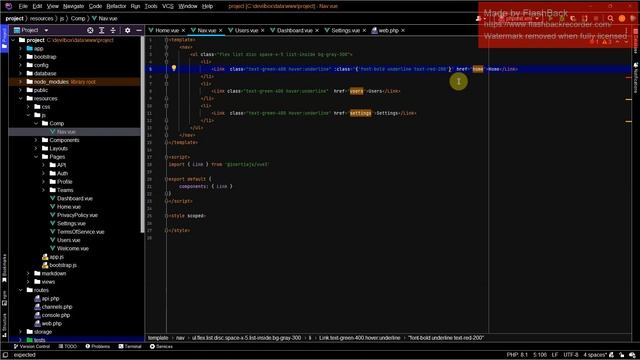Open Project panel settings gear
The height and width of the screenshot is (360, 640).
[127, 30]
